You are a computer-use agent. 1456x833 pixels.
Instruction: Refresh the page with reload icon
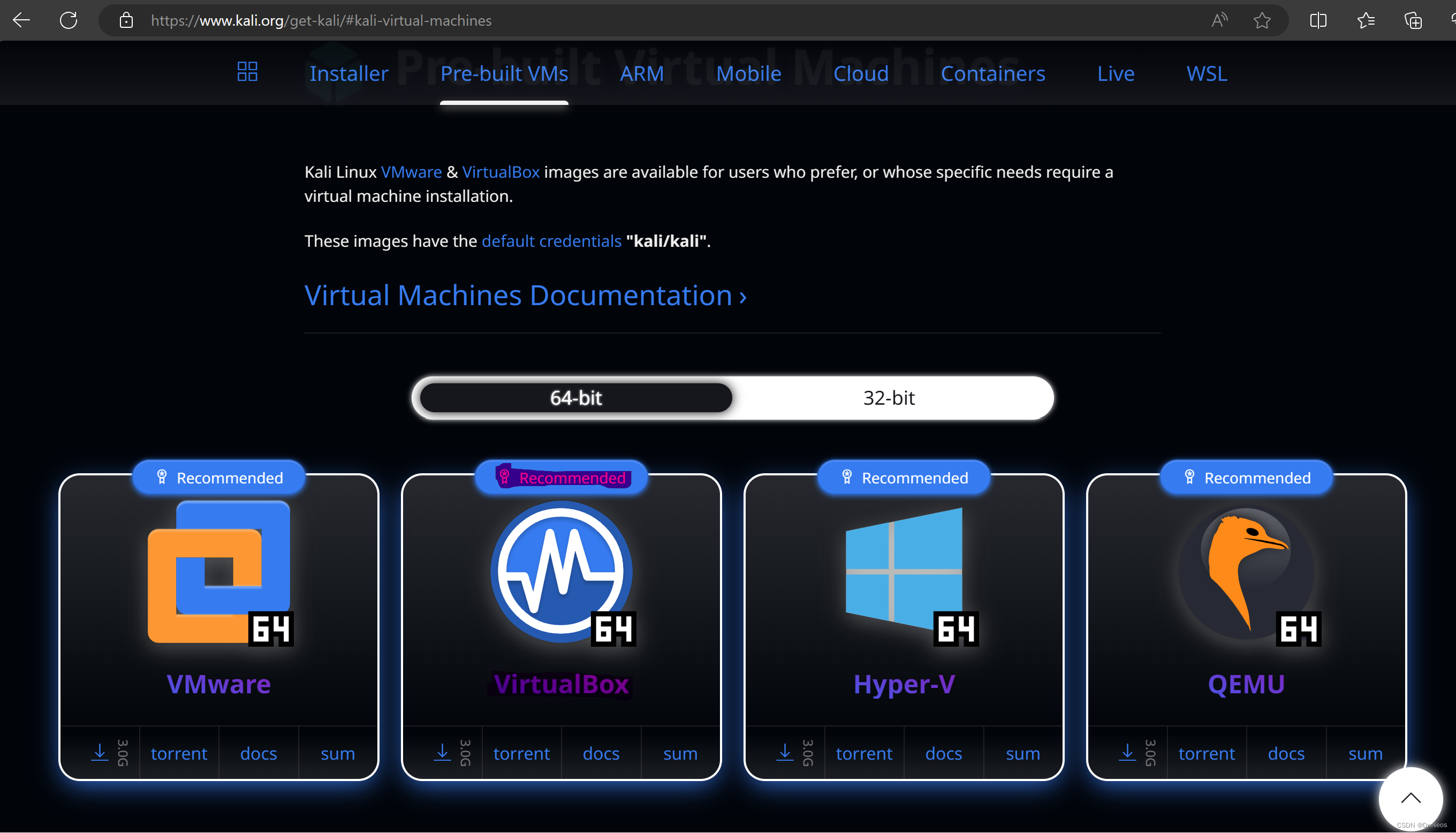[69, 20]
